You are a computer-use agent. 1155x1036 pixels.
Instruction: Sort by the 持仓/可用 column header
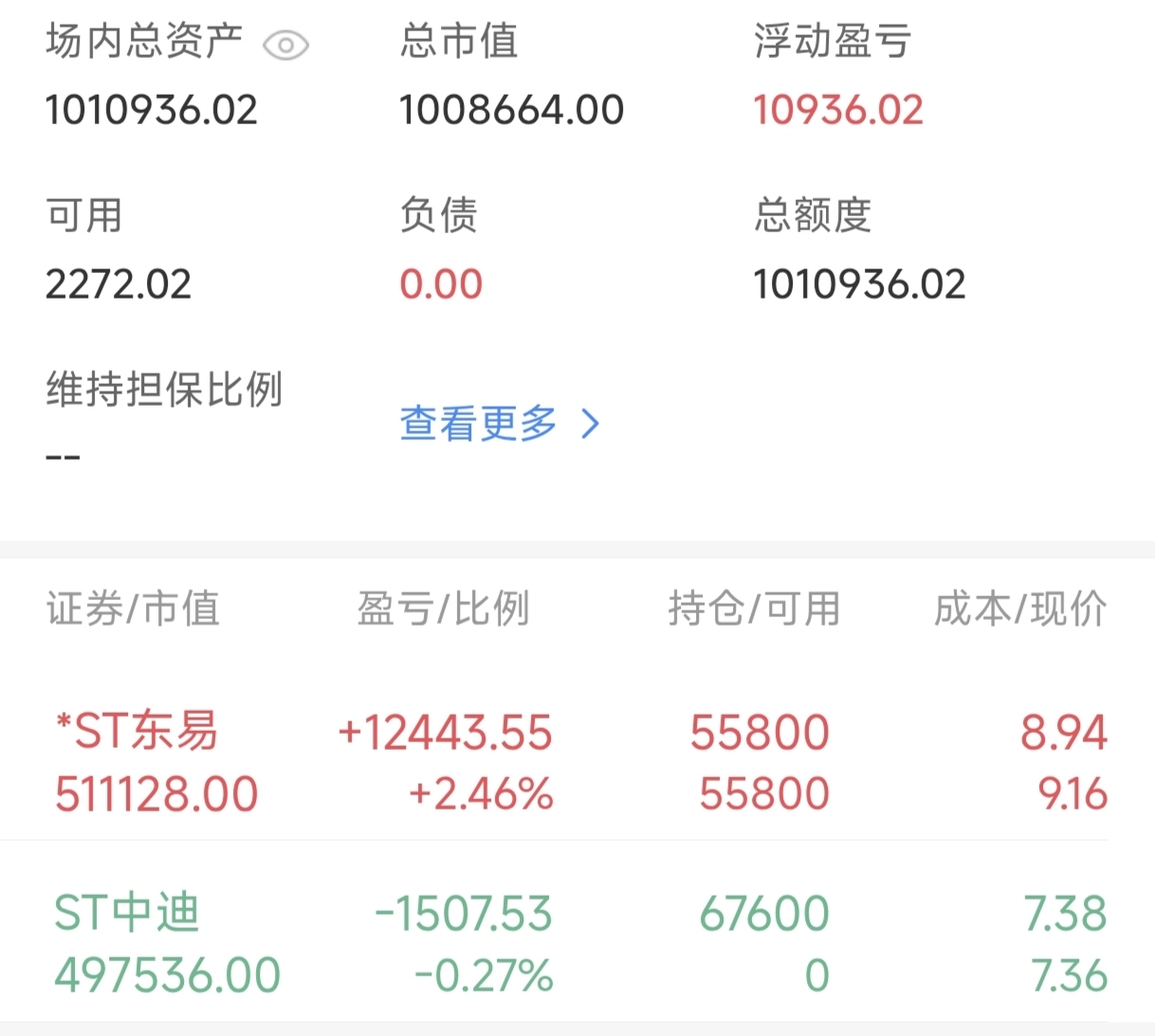click(x=754, y=609)
